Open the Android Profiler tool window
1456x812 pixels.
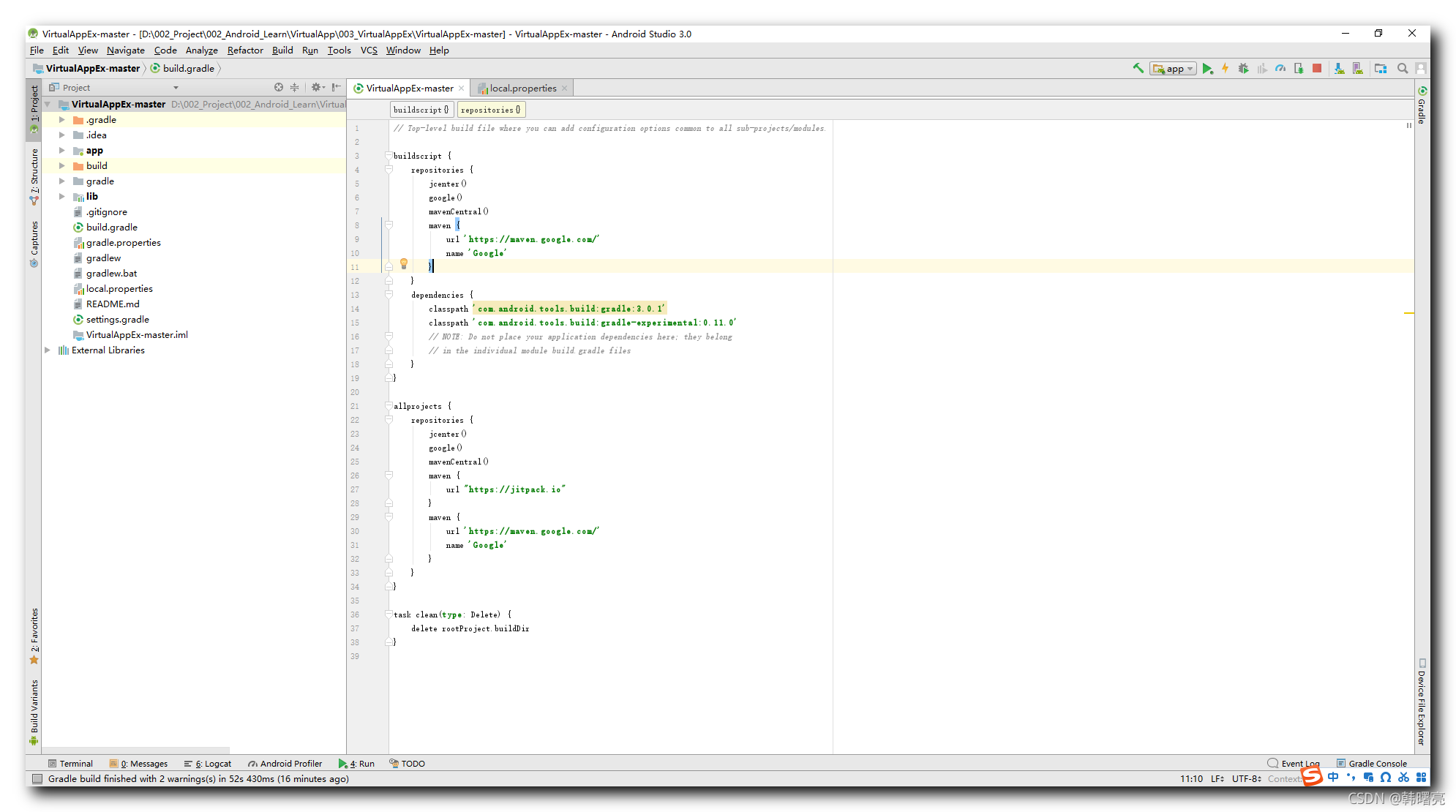pos(285,763)
